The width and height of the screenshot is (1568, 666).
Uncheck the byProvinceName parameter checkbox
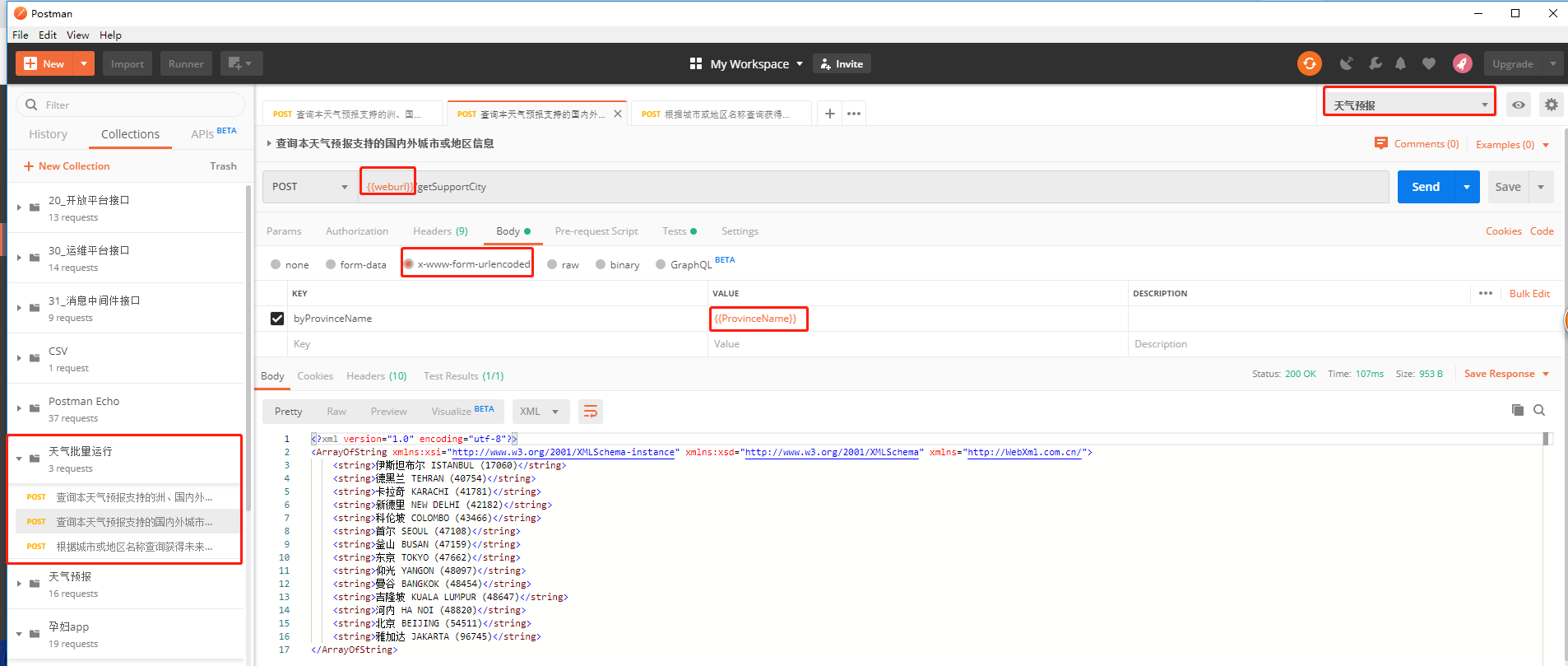click(x=277, y=319)
